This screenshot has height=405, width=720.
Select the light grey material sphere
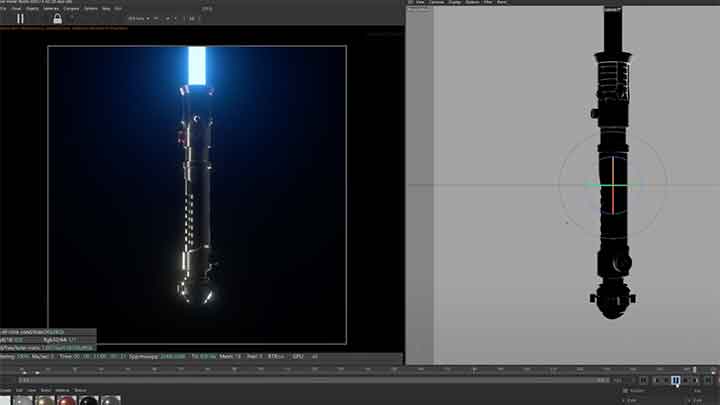[x=22, y=400]
